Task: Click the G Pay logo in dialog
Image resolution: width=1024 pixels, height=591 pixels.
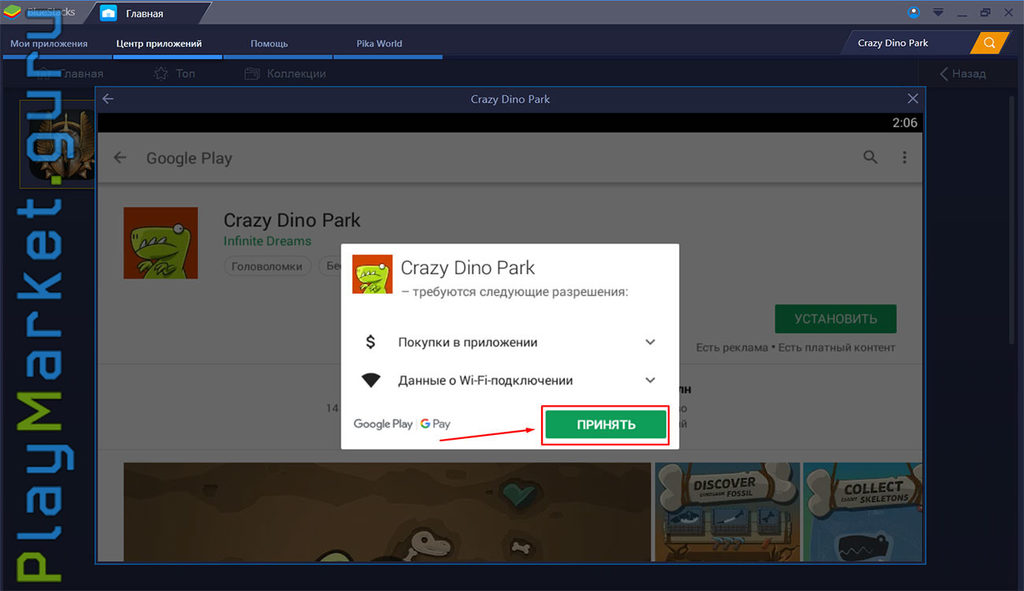Action: coord(435,424)
